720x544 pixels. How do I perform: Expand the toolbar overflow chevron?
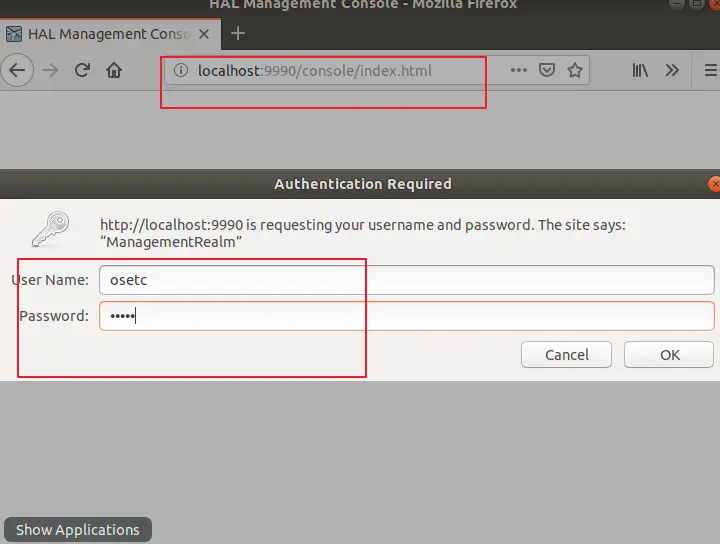672,71
